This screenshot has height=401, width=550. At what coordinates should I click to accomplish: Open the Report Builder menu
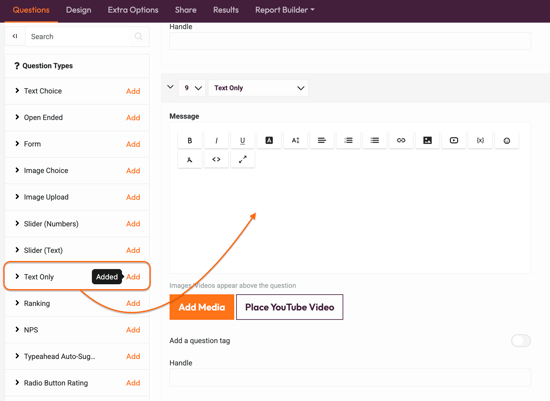click(285, 10)
